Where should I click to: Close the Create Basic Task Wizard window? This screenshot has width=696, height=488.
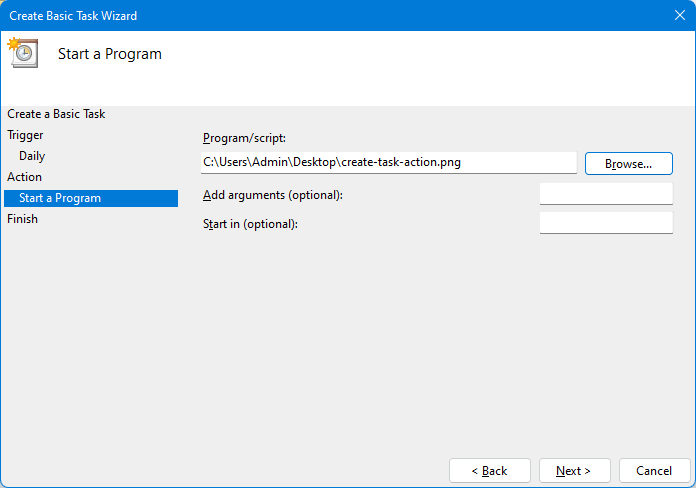pos(679,15)
